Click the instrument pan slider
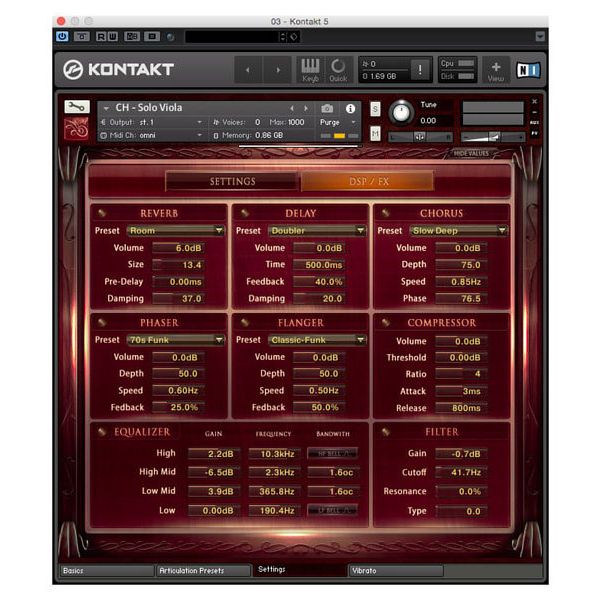Image resolution: width=600 pixels, height=600 pixels. 420,137
